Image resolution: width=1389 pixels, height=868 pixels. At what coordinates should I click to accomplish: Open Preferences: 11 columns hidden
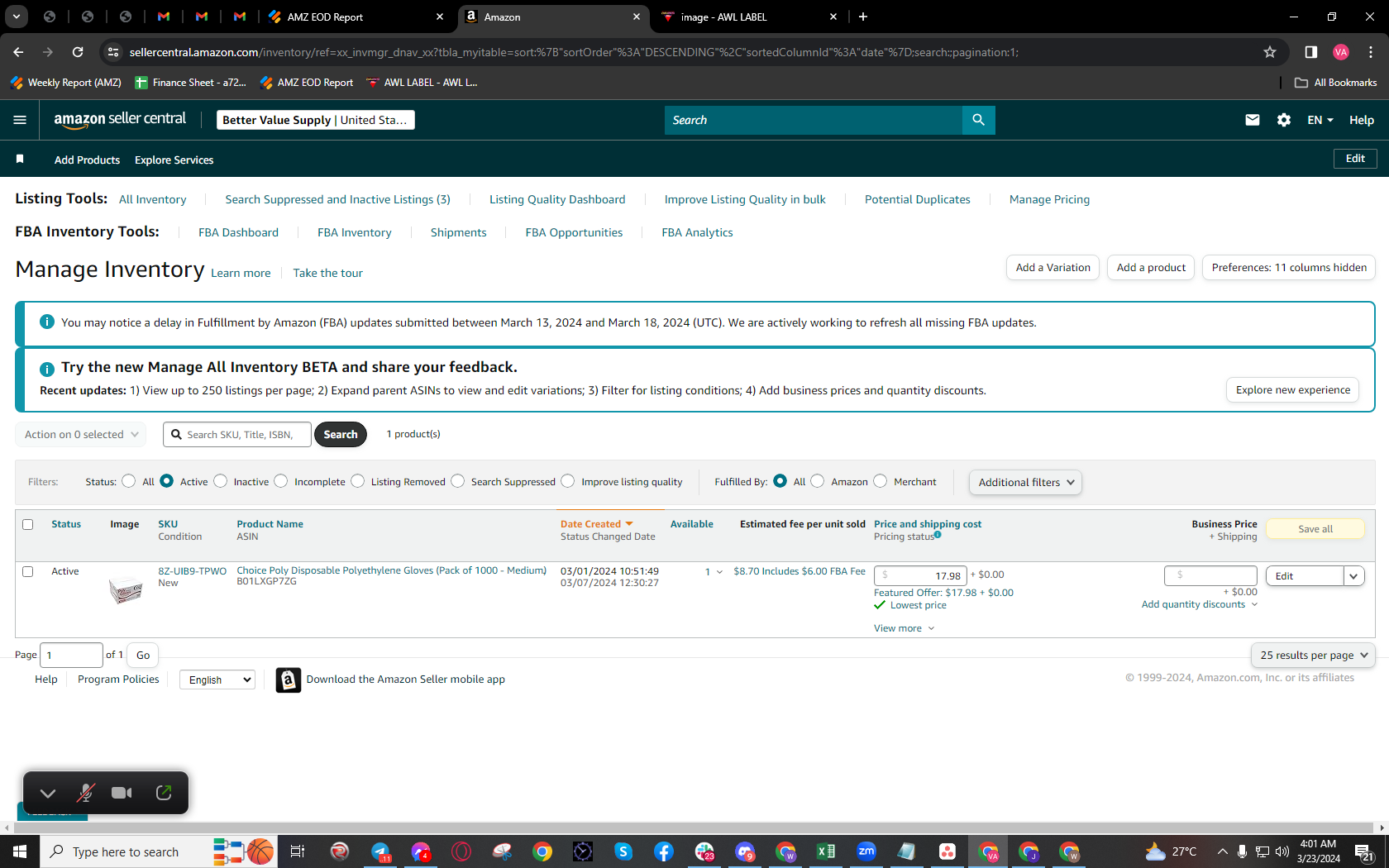pos(1289,267)
